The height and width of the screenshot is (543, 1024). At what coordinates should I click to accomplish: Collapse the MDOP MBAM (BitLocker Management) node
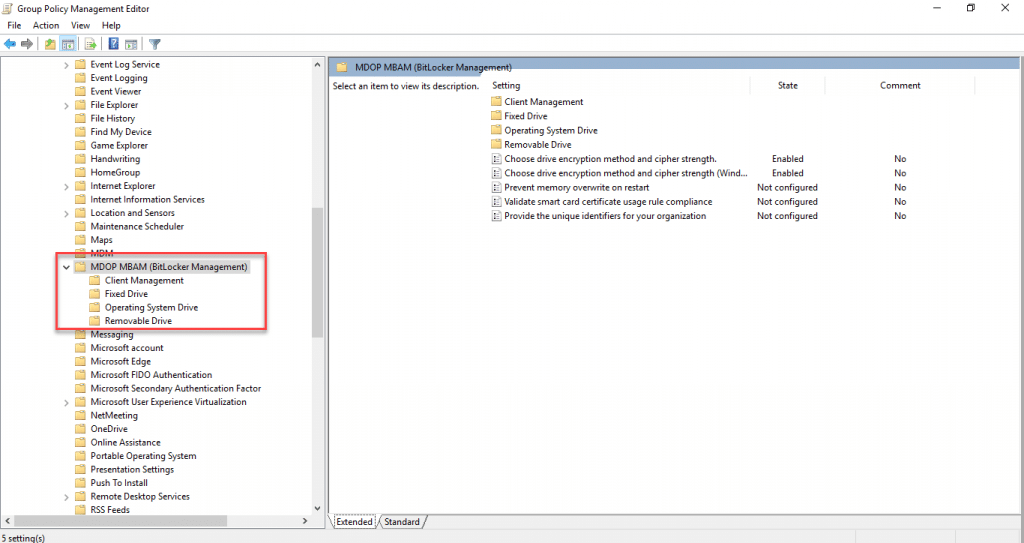pyautogui.click(x=66, y=267)
